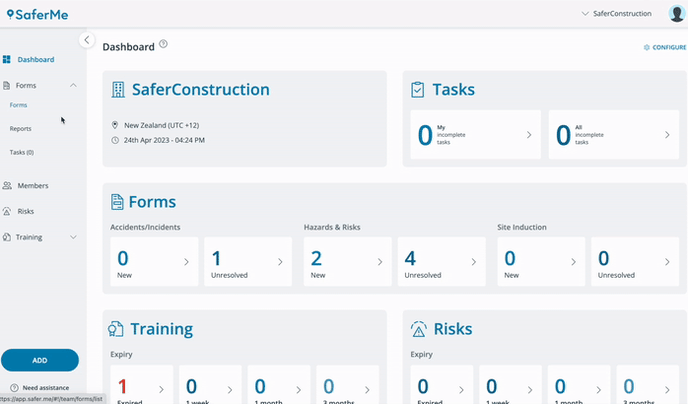The width and height of the screenshot is (688, 404).
Task: Click the Dashboard grid icon in sidebar
Action: coord(7,59)
